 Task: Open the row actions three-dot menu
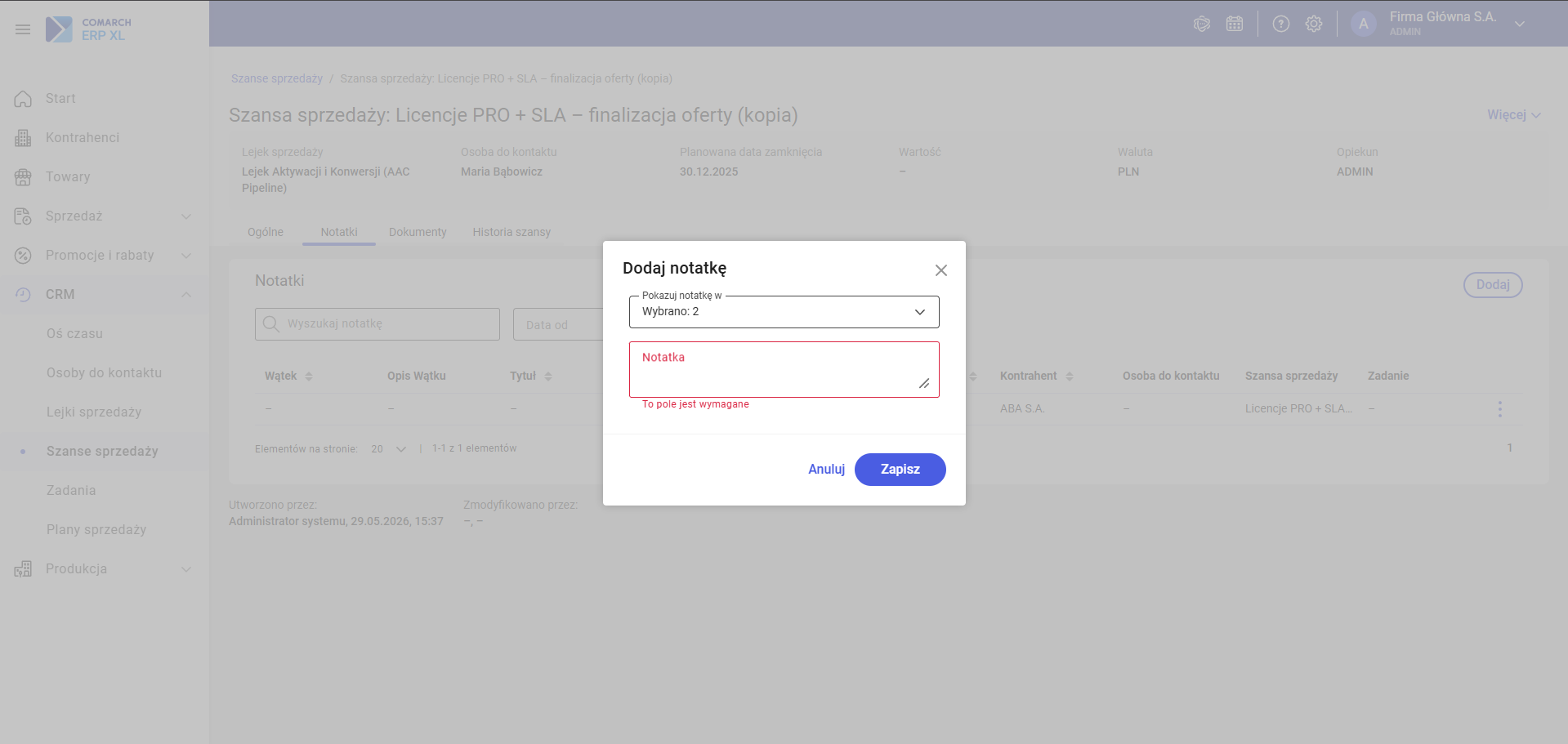1499,409
